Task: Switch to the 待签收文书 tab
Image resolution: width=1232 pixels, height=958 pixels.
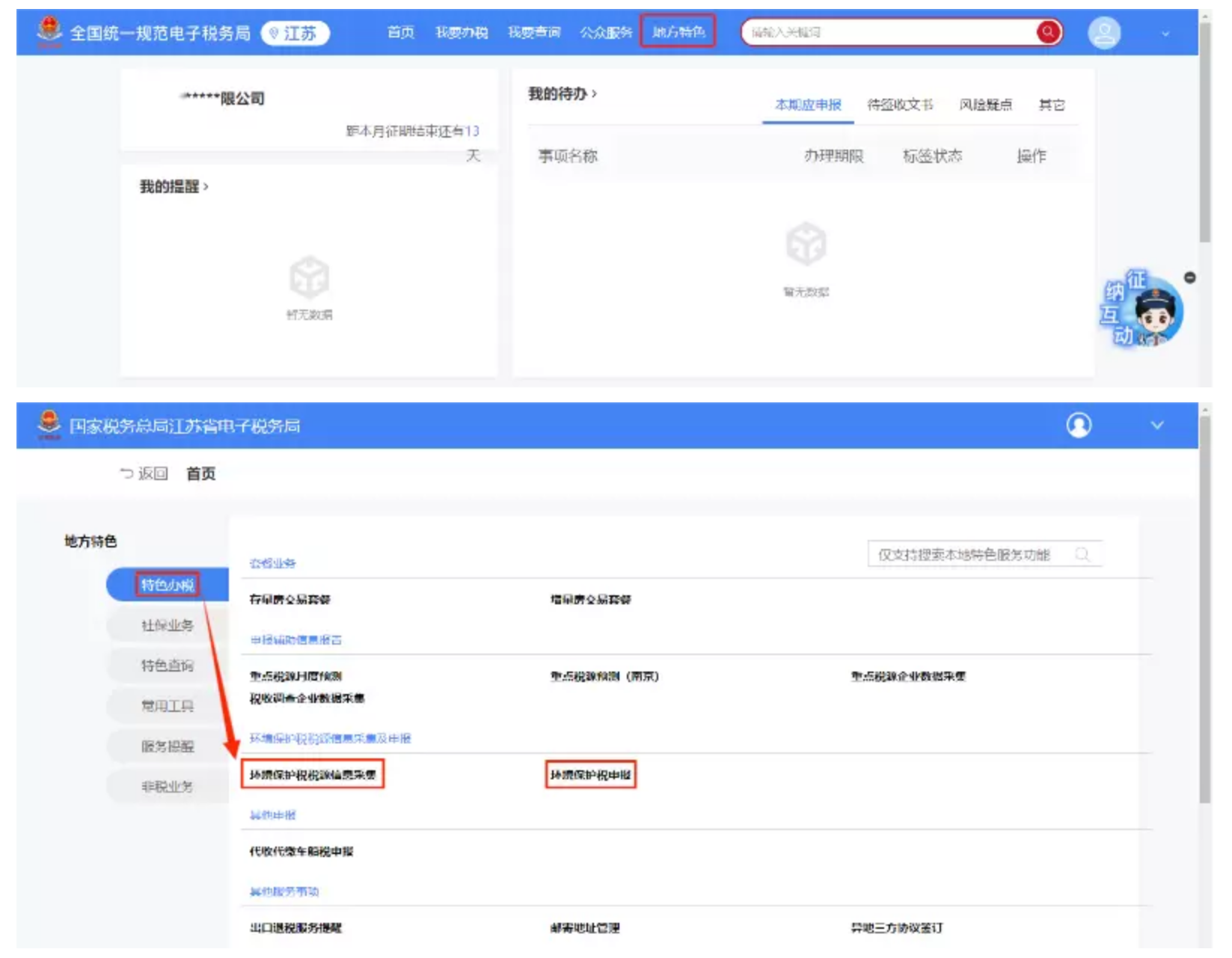Action: tap(901, 105)
